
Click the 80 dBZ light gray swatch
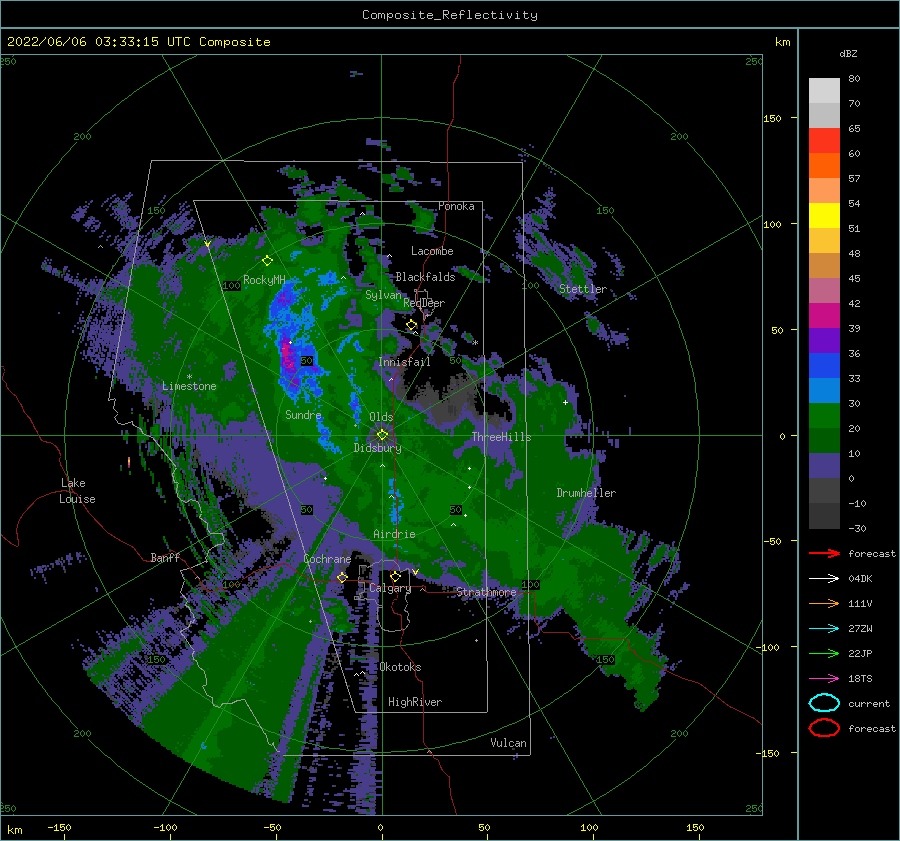pos(824,90)
